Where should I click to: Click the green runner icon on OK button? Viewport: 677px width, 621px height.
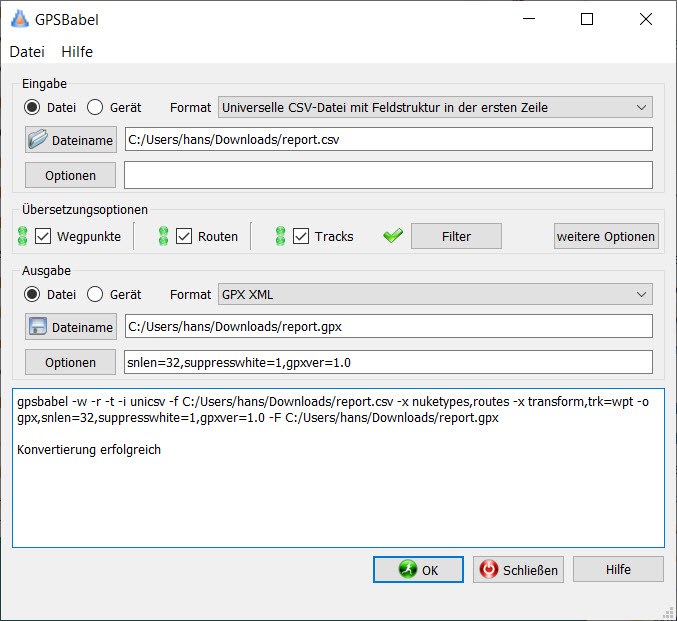(x=408, y=569)
